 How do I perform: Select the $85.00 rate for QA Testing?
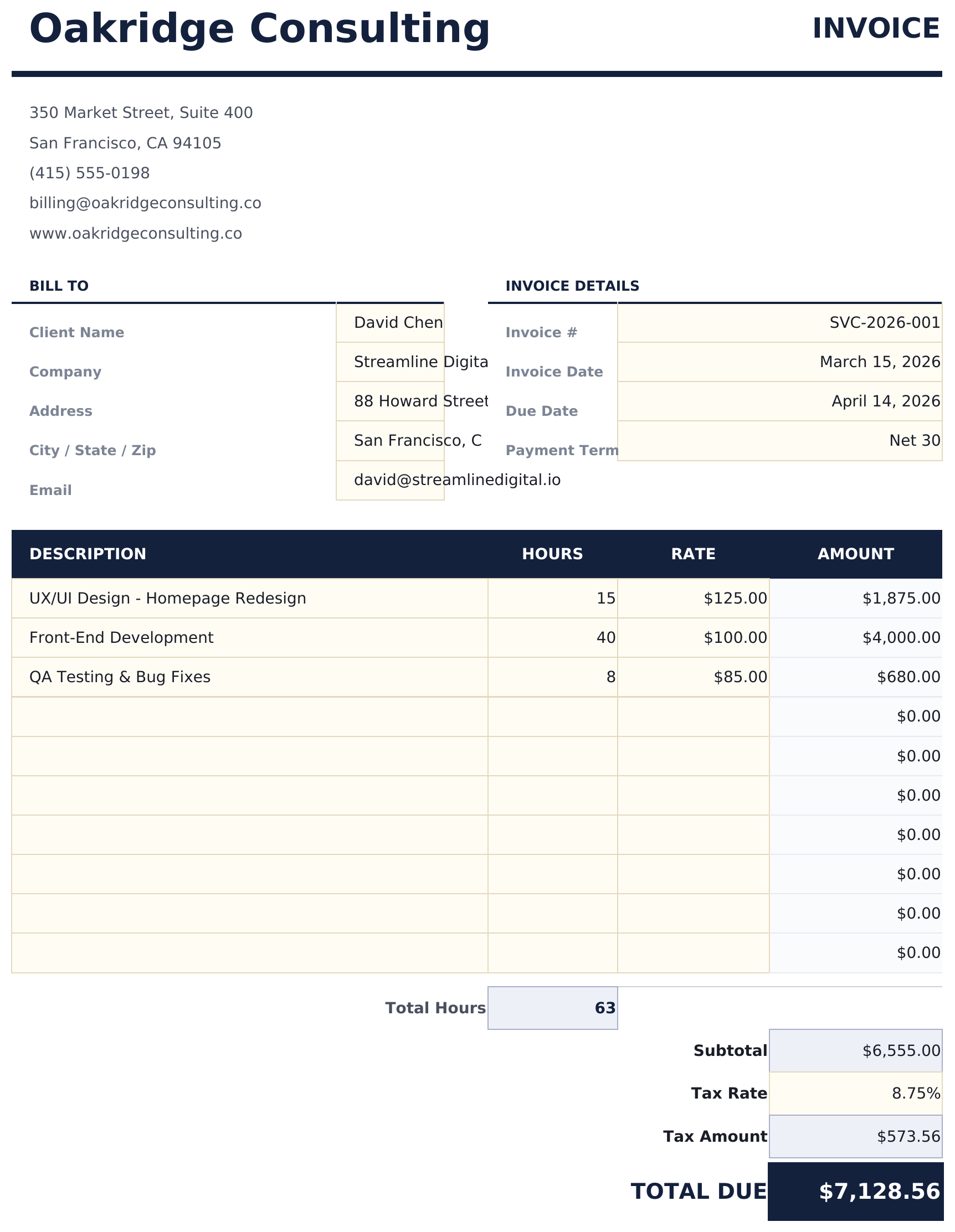coord(692,677)
